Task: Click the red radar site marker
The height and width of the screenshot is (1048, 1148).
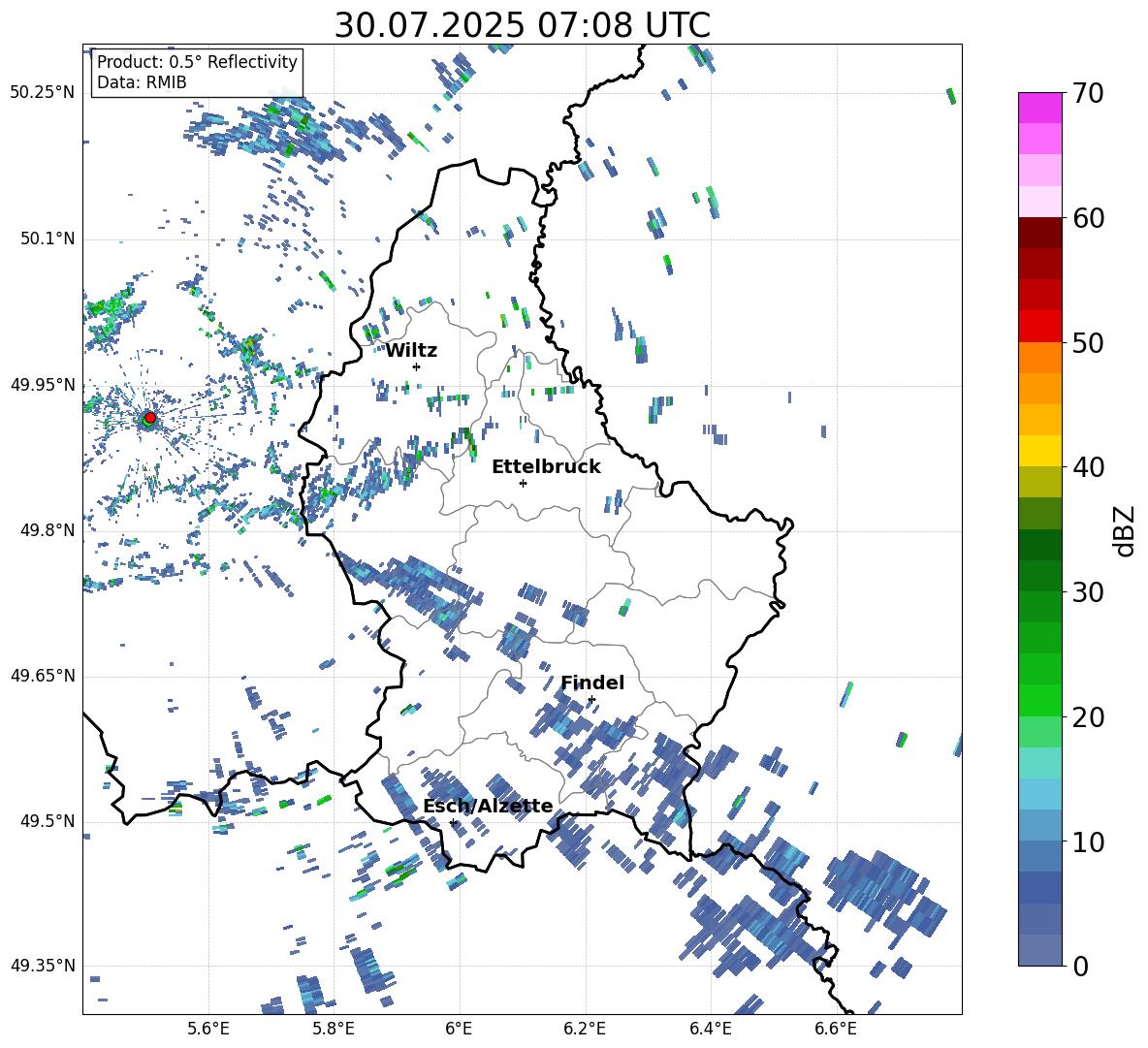Action: [150, 417]
